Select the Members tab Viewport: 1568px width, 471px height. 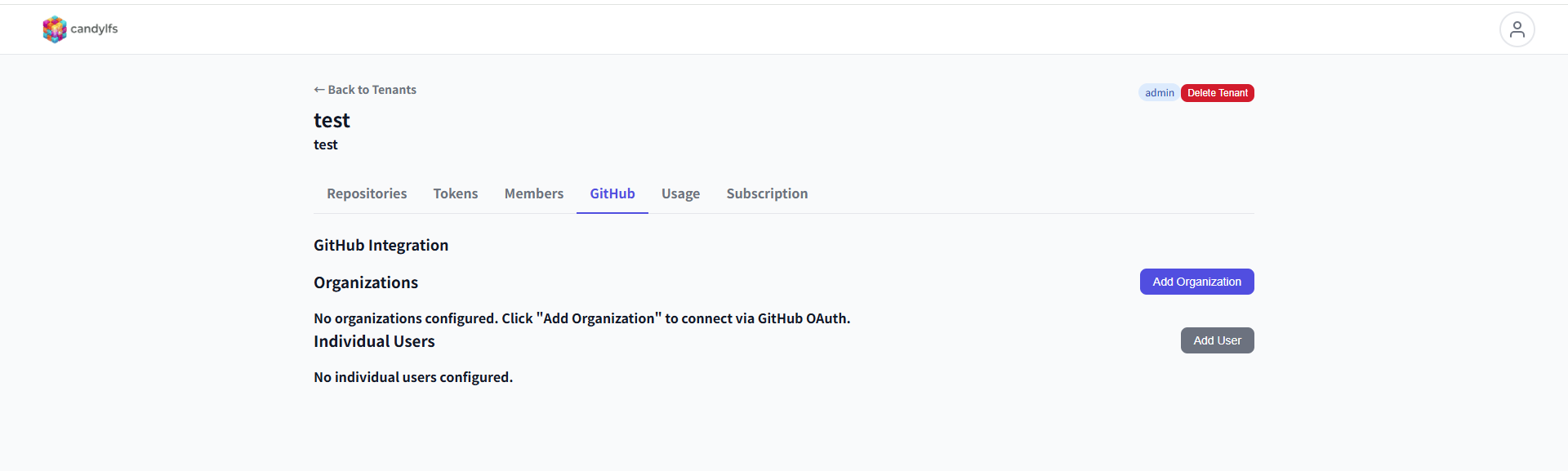[x=534, y=193]
